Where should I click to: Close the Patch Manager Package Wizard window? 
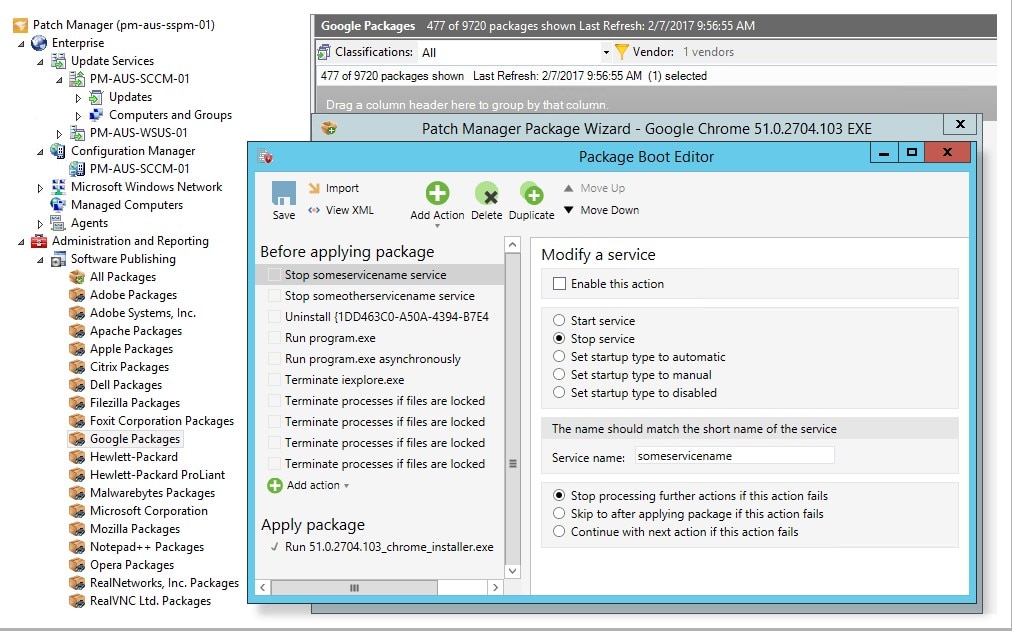click(960, 124)
